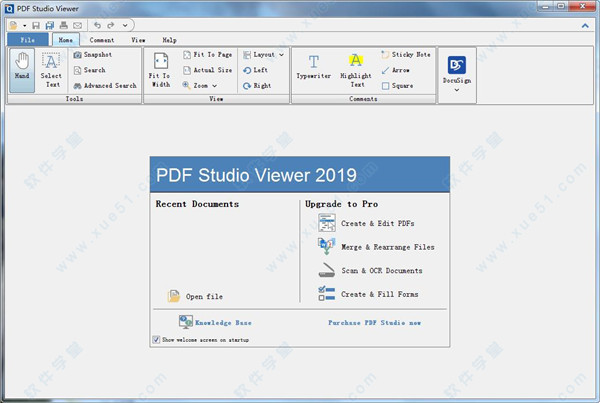
Task: Select the Square annotation tool
Action: click(397, 86)
